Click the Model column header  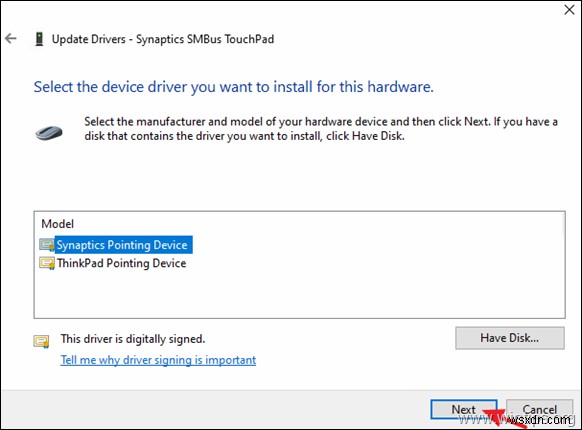[58, 224]
